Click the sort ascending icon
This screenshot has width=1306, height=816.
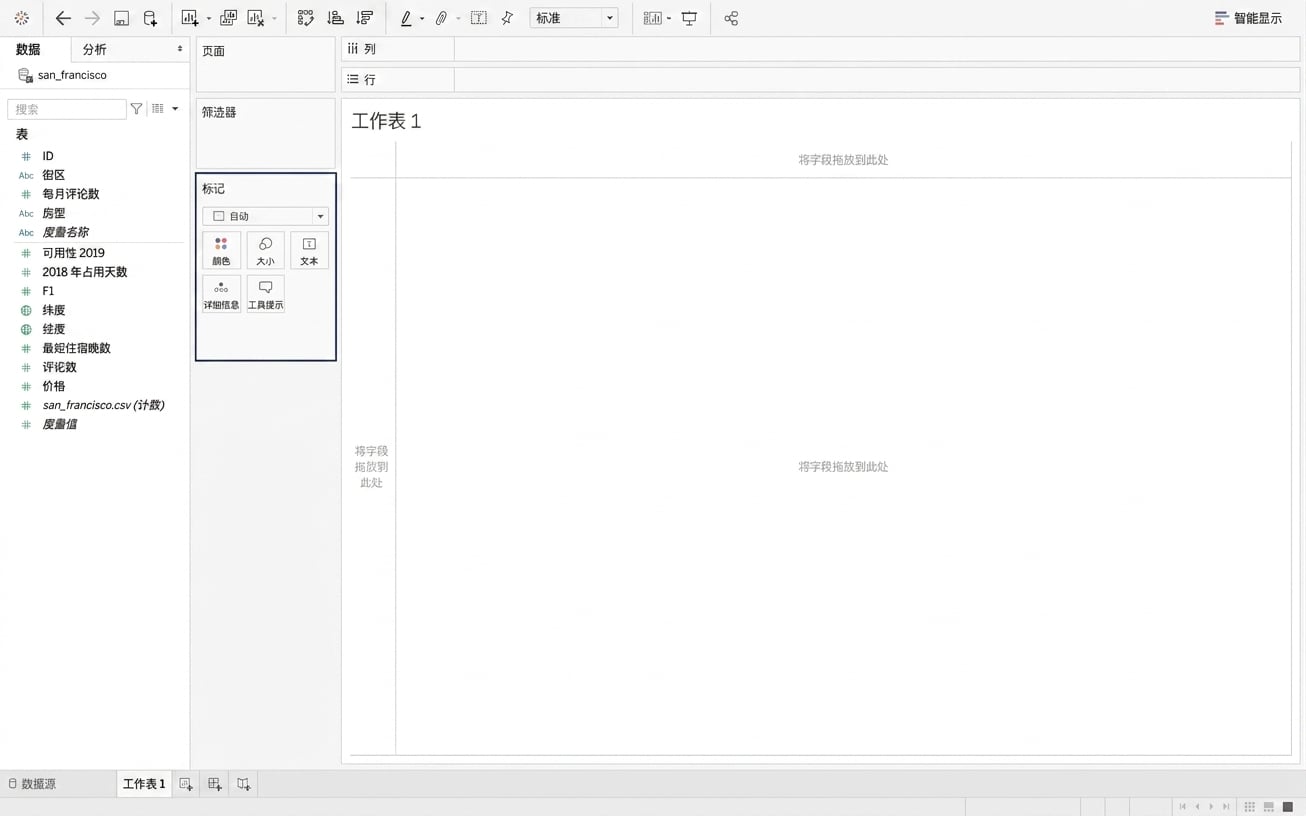pyautogui.click(x=336, y=18)
